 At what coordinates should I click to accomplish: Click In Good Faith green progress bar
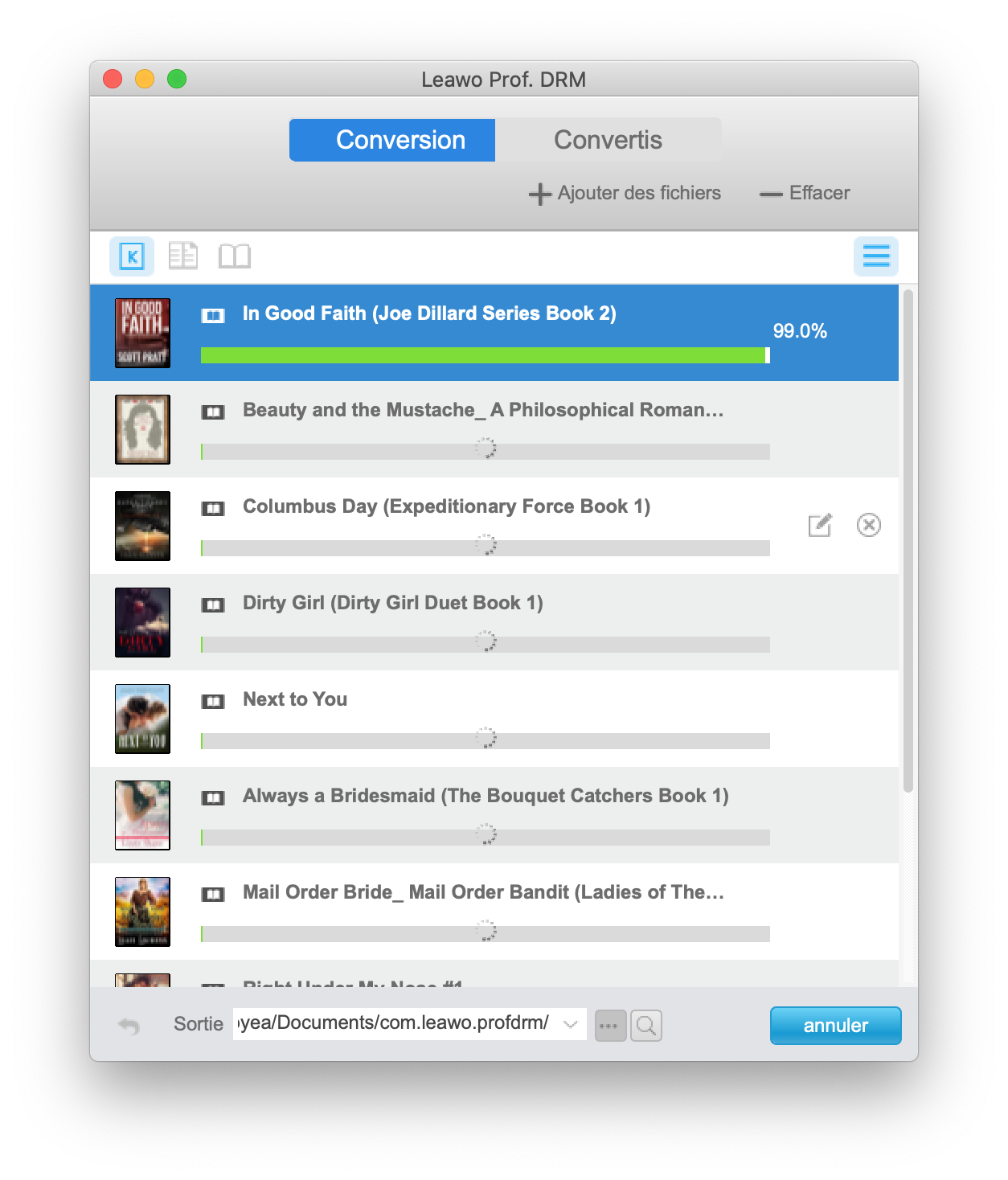pos(485,355)
